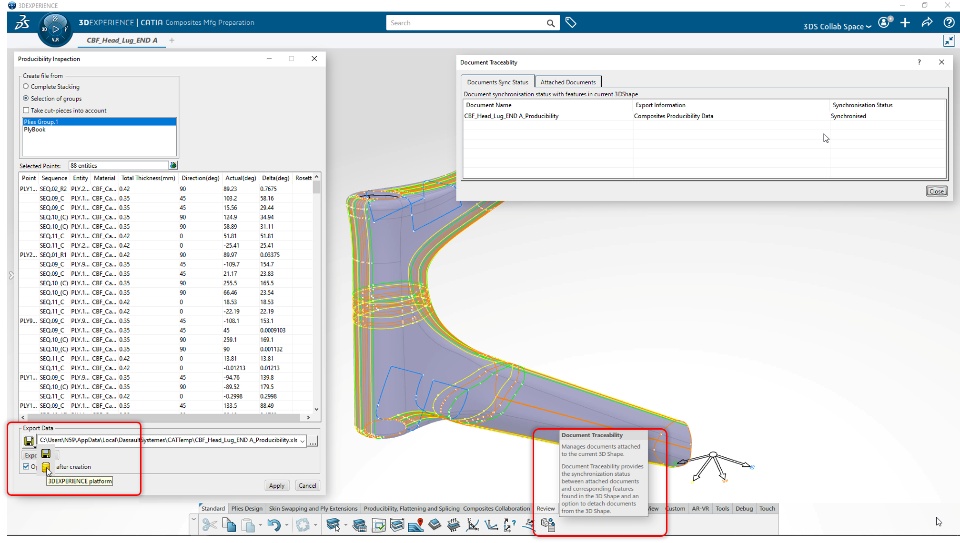Click the plus Add icon in top bar
This screenshot has height=543, width=960.
[x=906, y=23]
